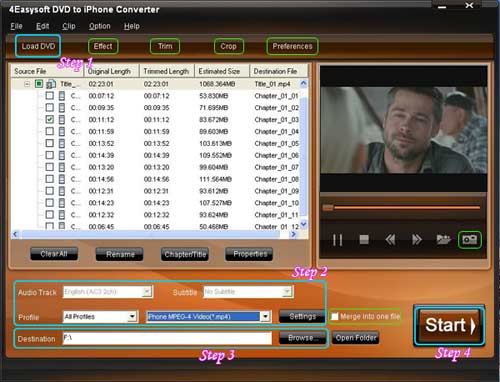500x382 pixels.
Task: Click the film icon in the 00:13:20 row
Action: 62,167
